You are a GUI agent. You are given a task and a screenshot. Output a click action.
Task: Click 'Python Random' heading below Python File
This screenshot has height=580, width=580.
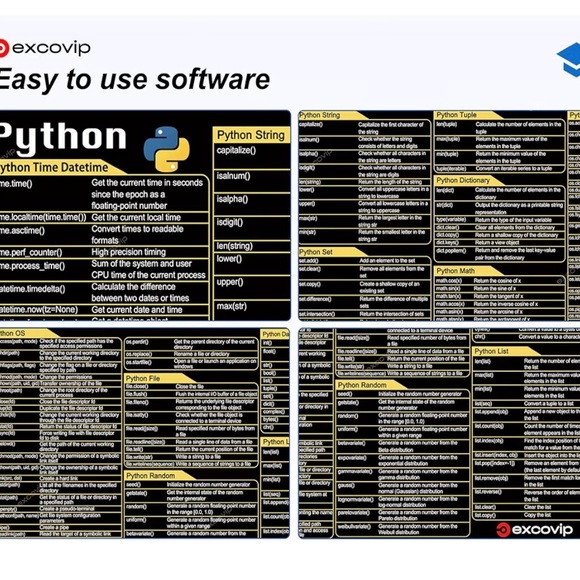click(x=151, y=476)
